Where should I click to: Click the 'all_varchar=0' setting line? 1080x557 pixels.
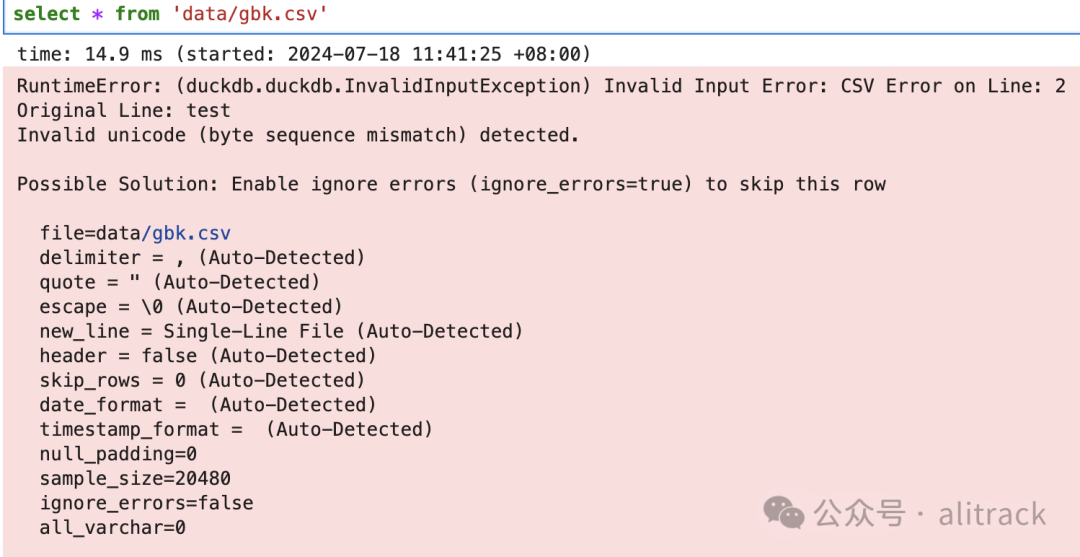(112, 527)
